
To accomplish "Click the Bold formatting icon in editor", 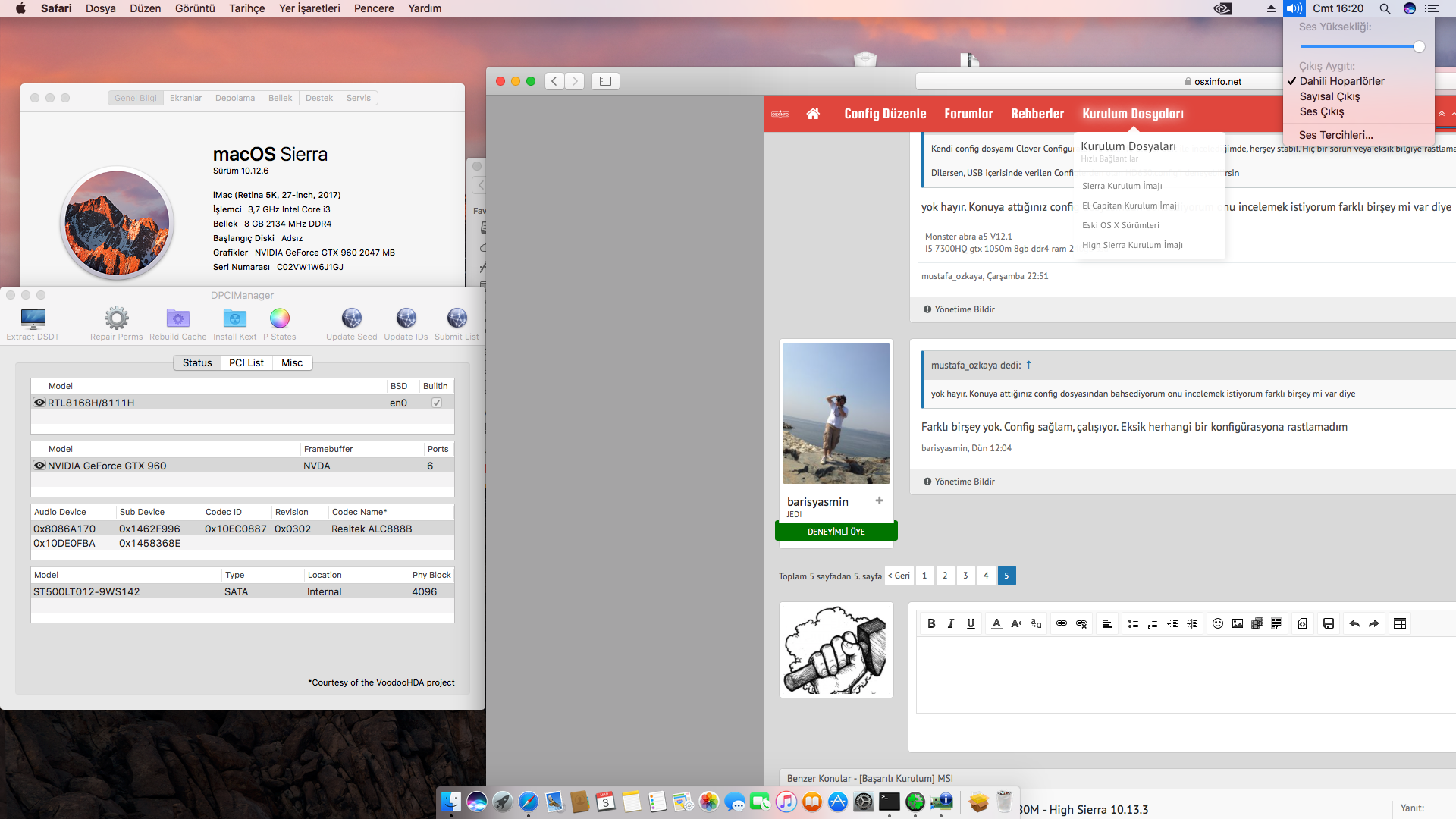I will [x=931, y=623].
